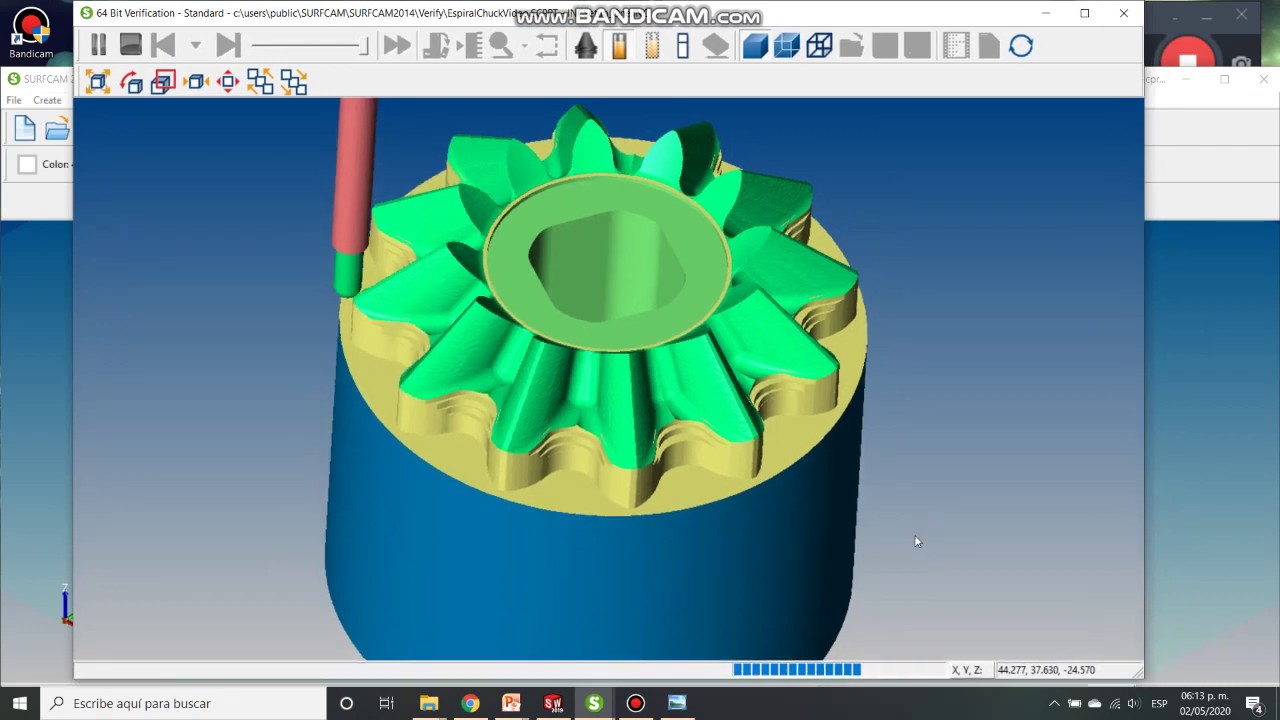
Task: Click Open folder icon in SURFCAM window
Action: pyautogui.click(x=58, y=128)
